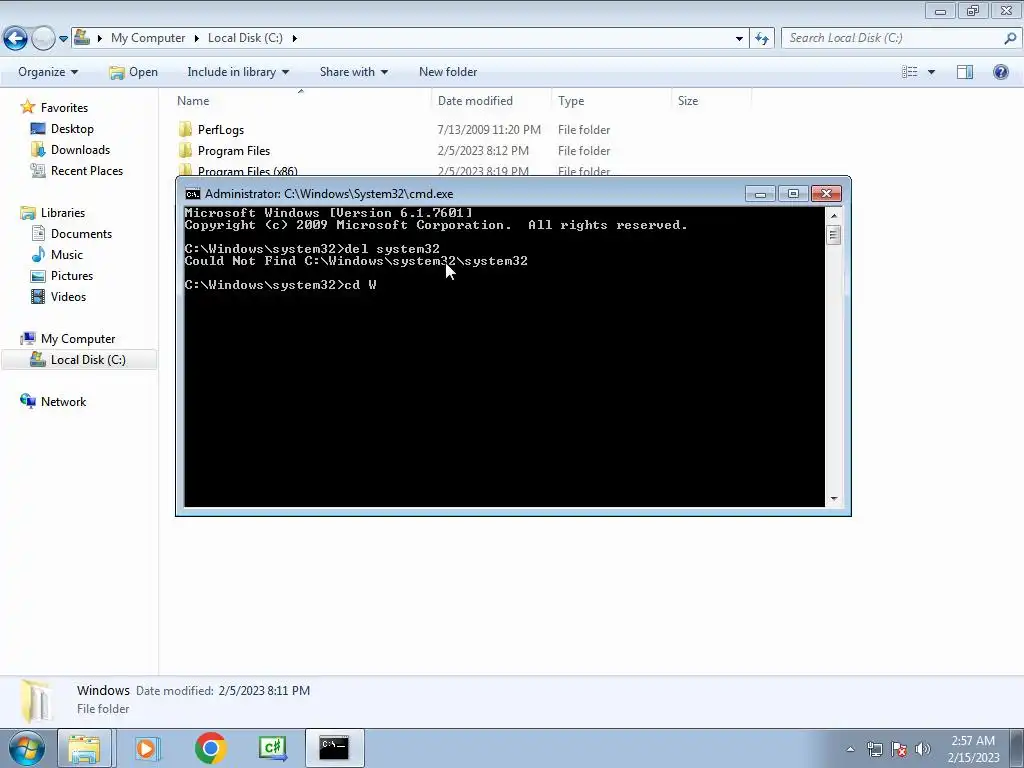Open Windows Explorer from the taskbar
Viewport: 1024px width, 768px height.
[84, 748]
